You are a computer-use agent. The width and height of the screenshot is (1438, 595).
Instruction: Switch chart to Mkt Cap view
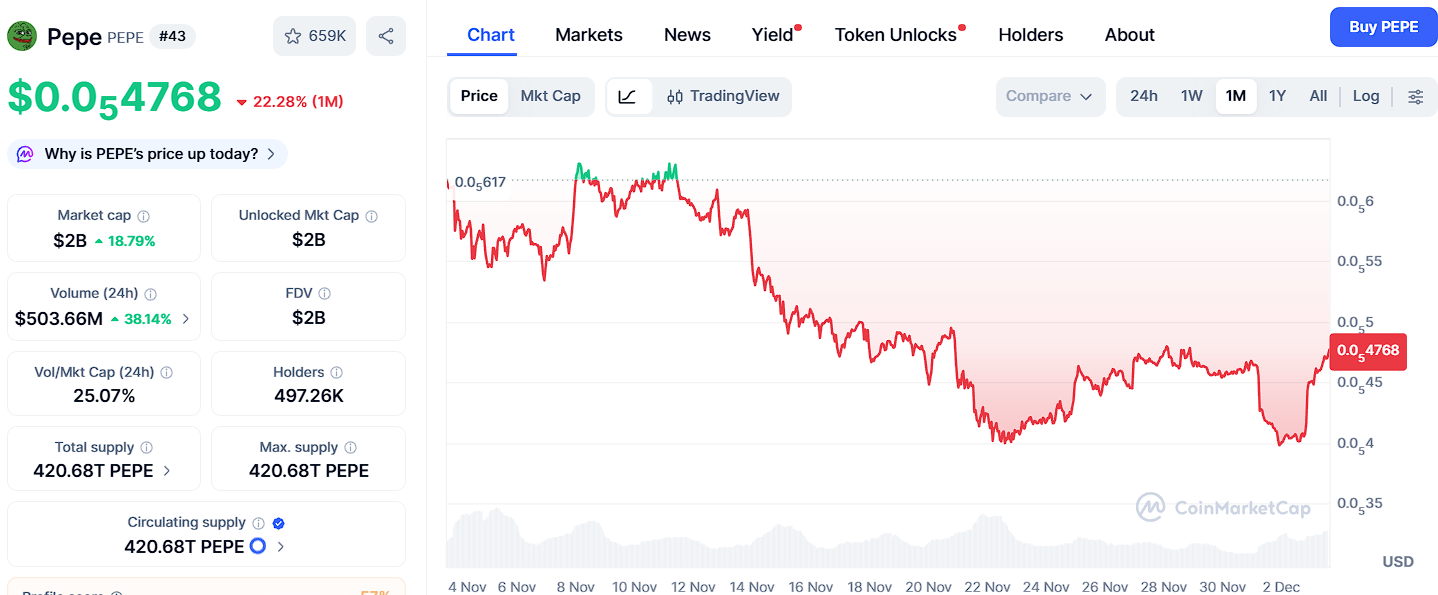(x=550, y=96)
